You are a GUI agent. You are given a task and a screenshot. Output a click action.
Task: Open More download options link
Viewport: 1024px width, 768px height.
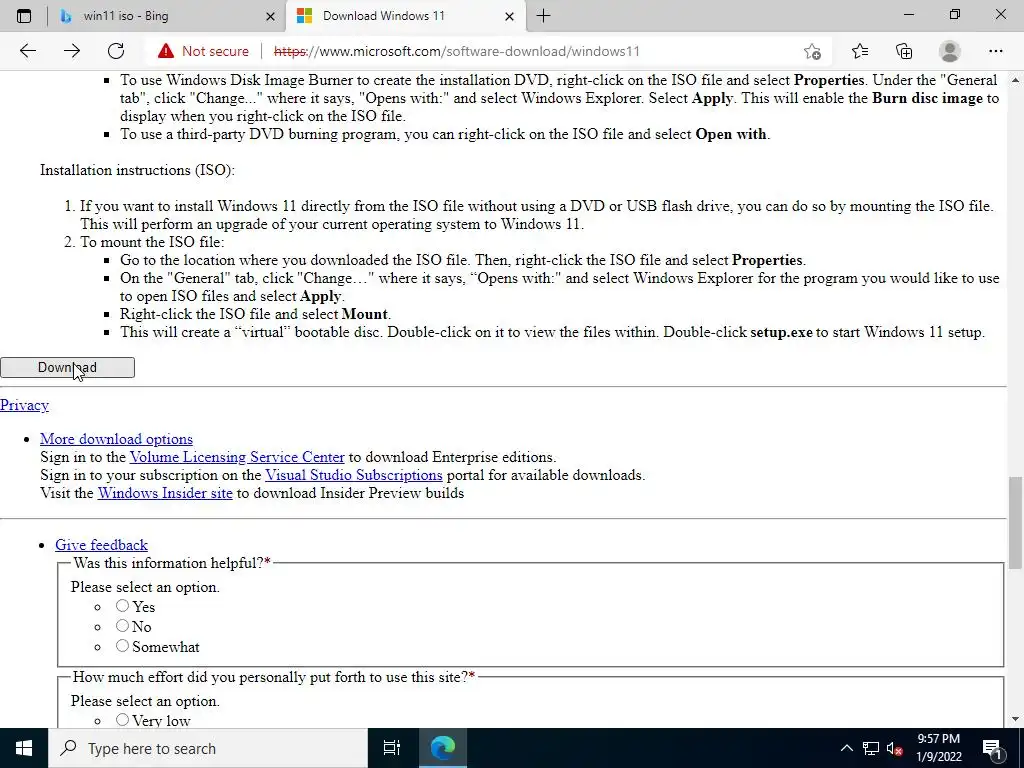pos(116,439)
